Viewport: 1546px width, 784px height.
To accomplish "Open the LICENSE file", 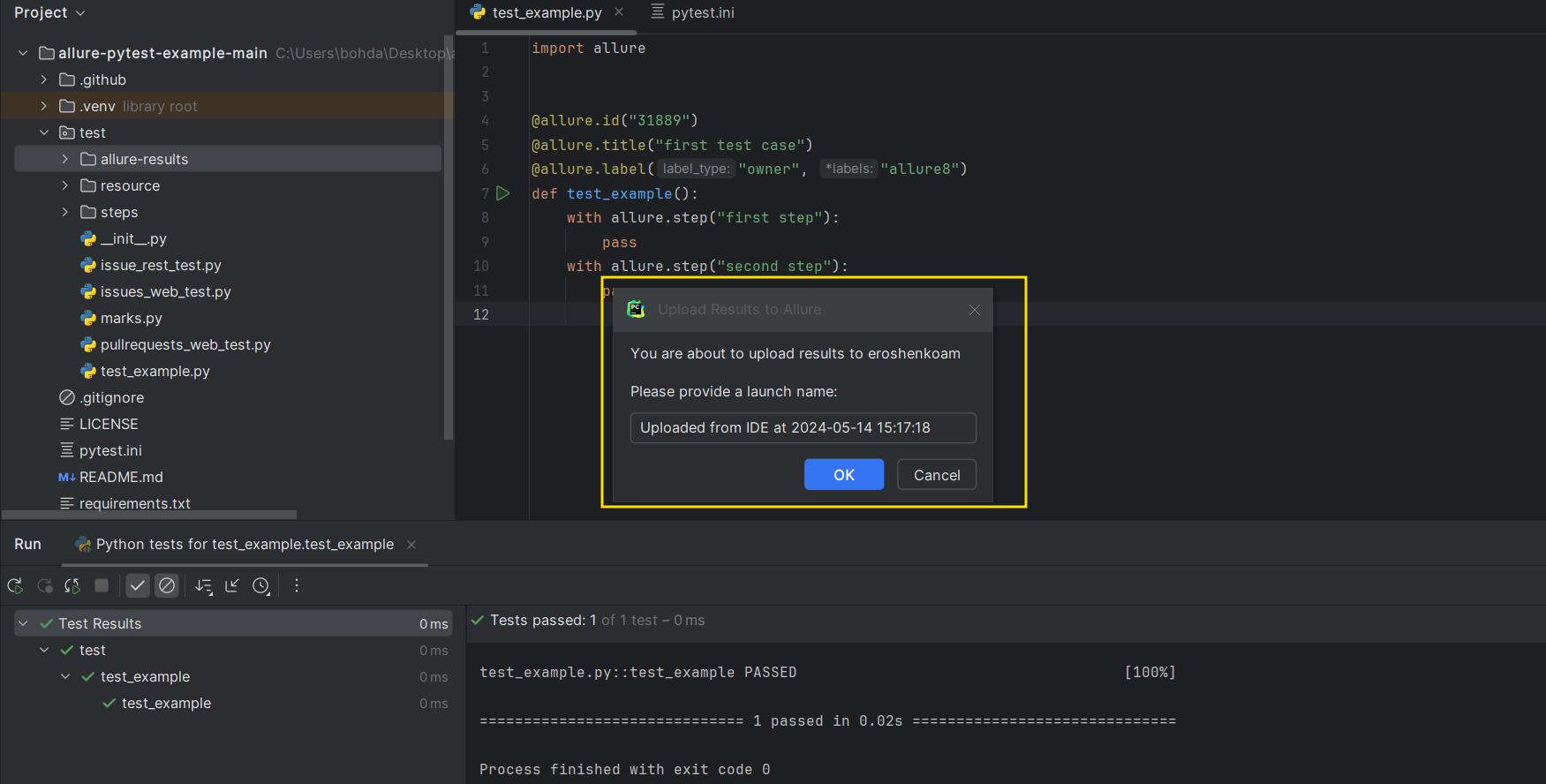I will click(x=99, y=424).
